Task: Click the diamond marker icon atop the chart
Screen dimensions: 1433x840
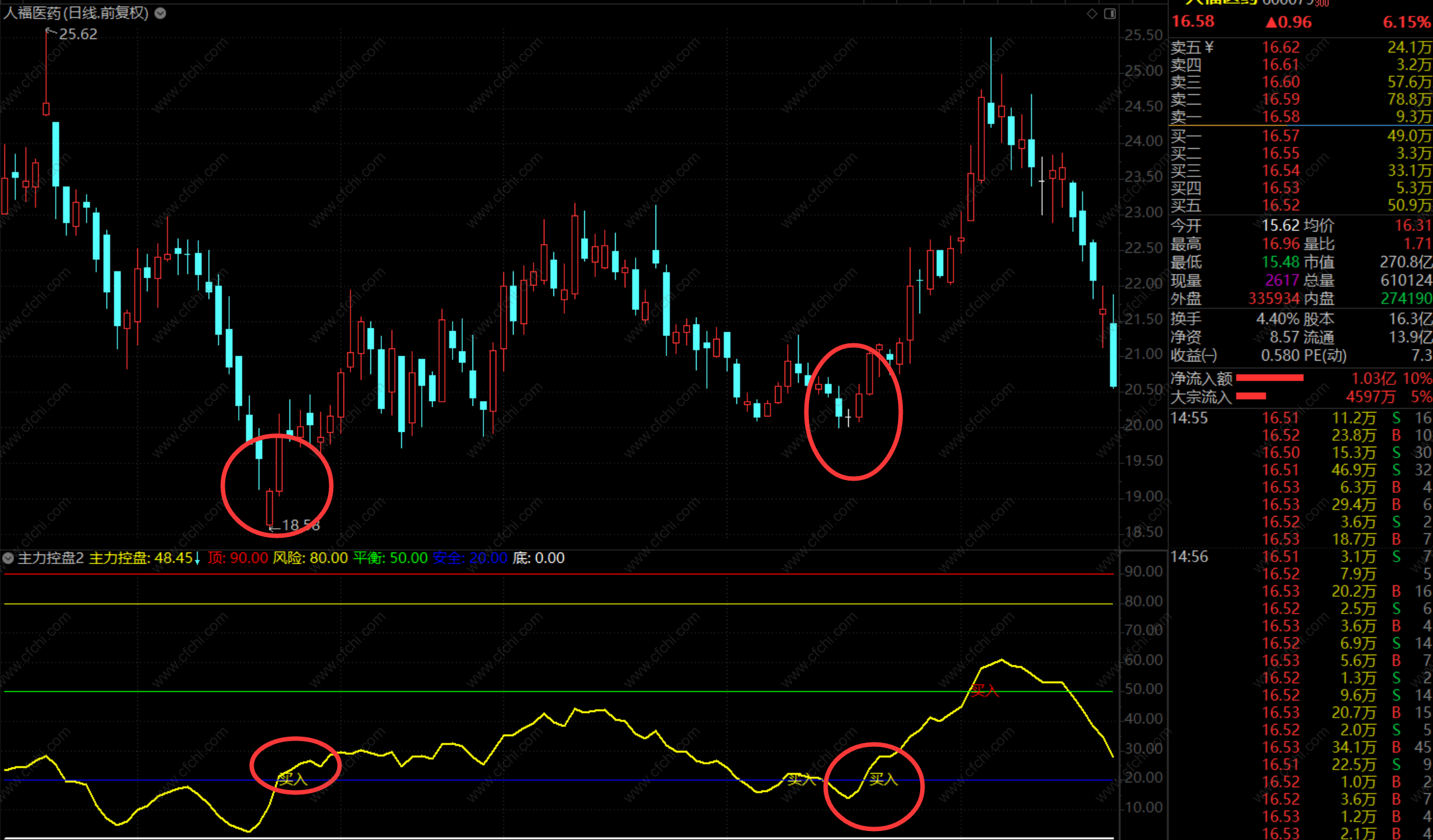Action: coord(1091,13)
